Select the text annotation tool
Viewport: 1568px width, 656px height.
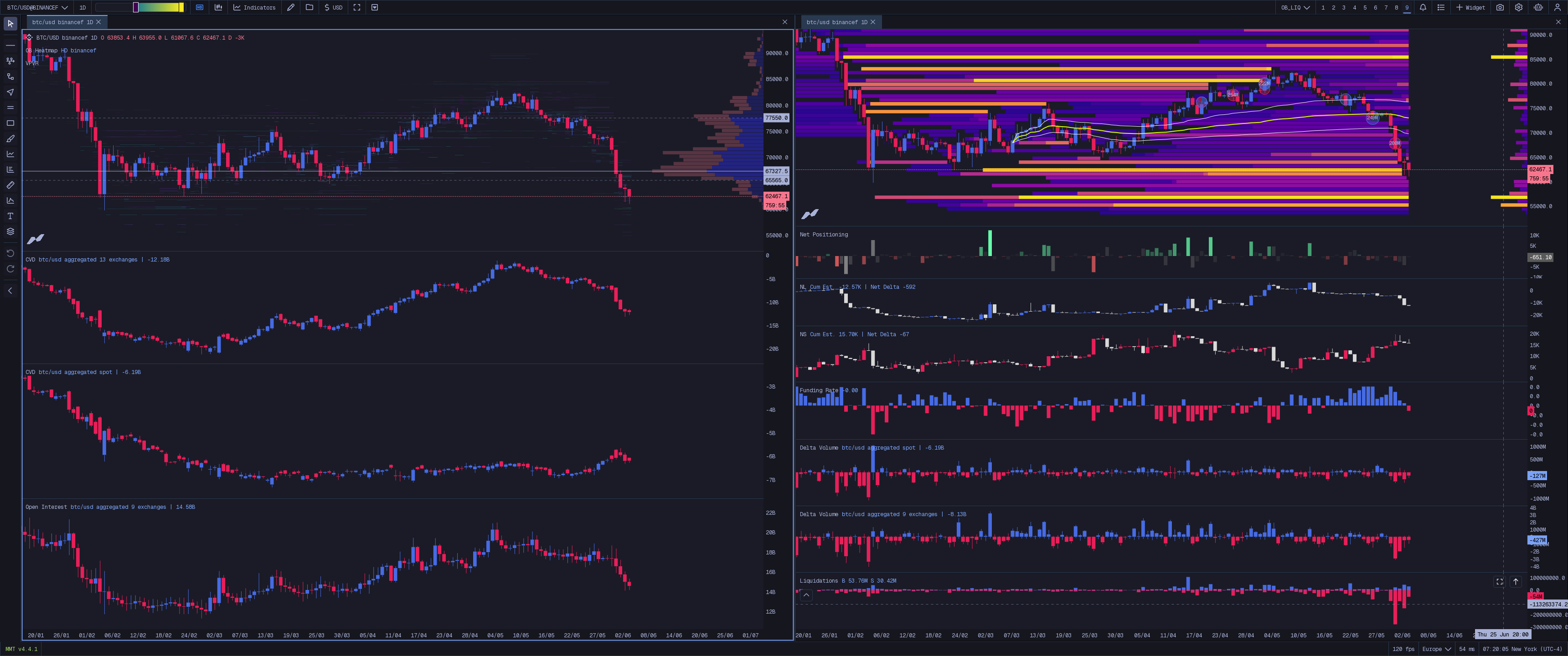coord(10,216)
